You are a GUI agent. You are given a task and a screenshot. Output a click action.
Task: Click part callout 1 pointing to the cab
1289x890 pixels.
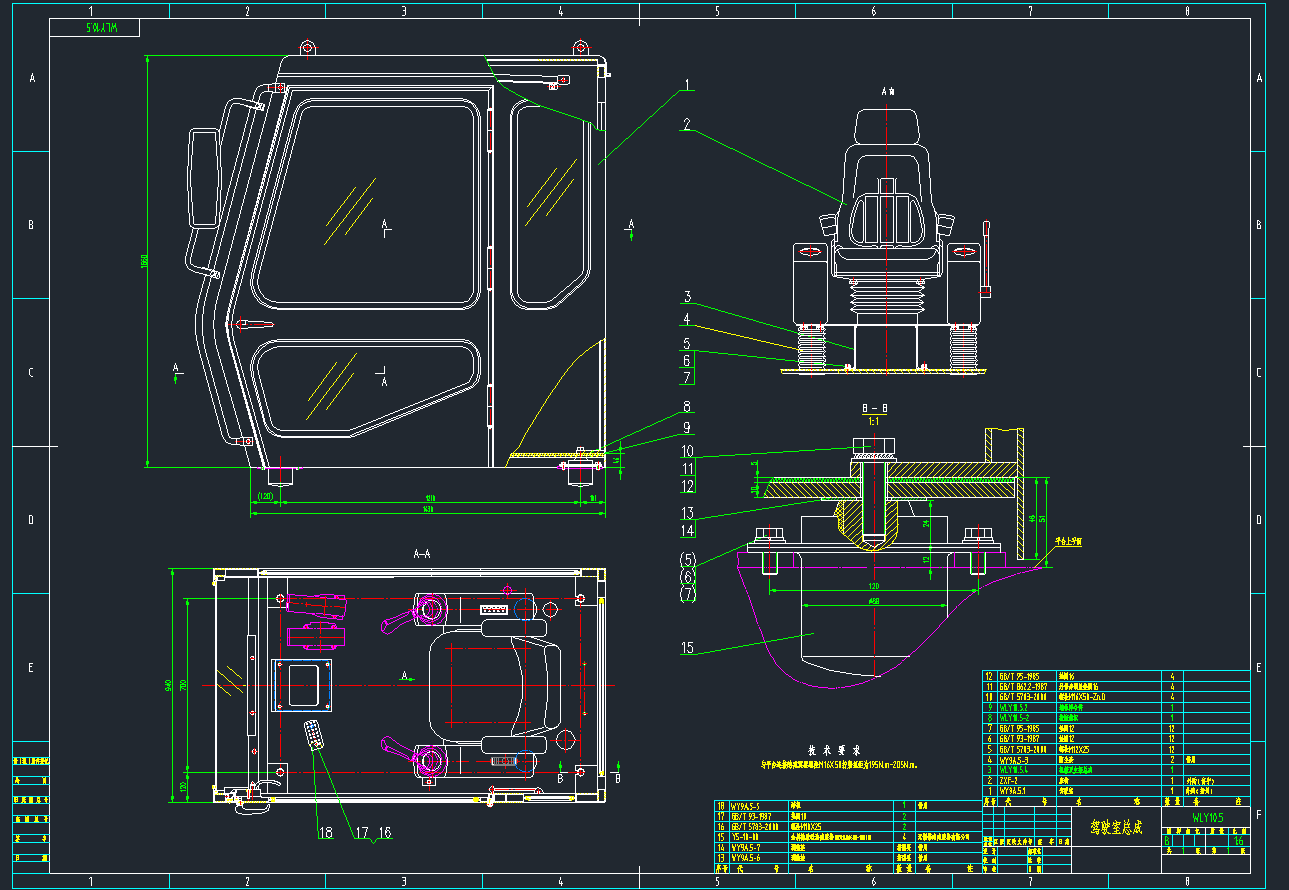687,84
